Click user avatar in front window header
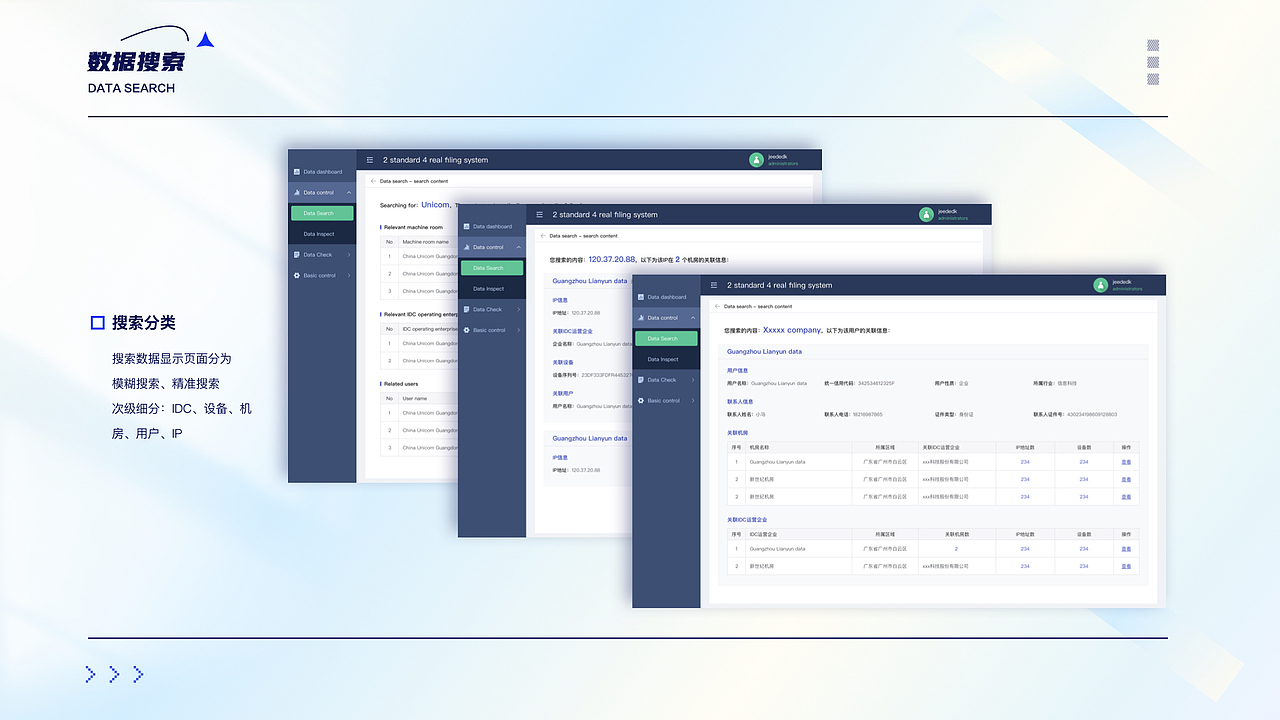Viewport: 1280px width, 720px height. [1101, 285]
